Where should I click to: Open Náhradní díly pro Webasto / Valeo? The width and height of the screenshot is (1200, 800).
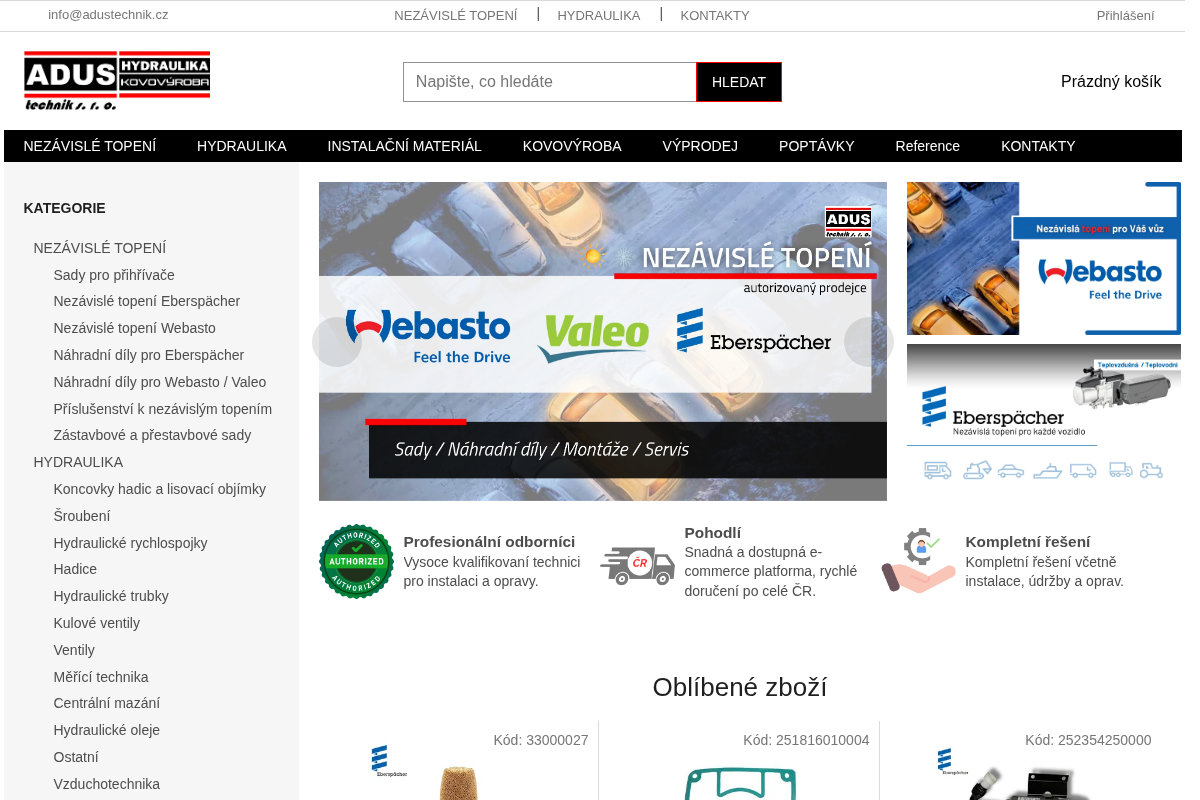click(160, 382)
